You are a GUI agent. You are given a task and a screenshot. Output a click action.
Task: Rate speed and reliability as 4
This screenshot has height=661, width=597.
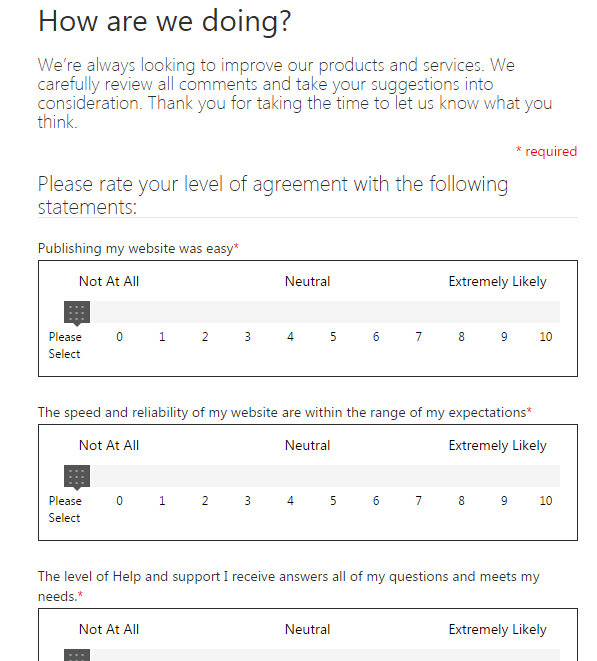click(290, 500)
